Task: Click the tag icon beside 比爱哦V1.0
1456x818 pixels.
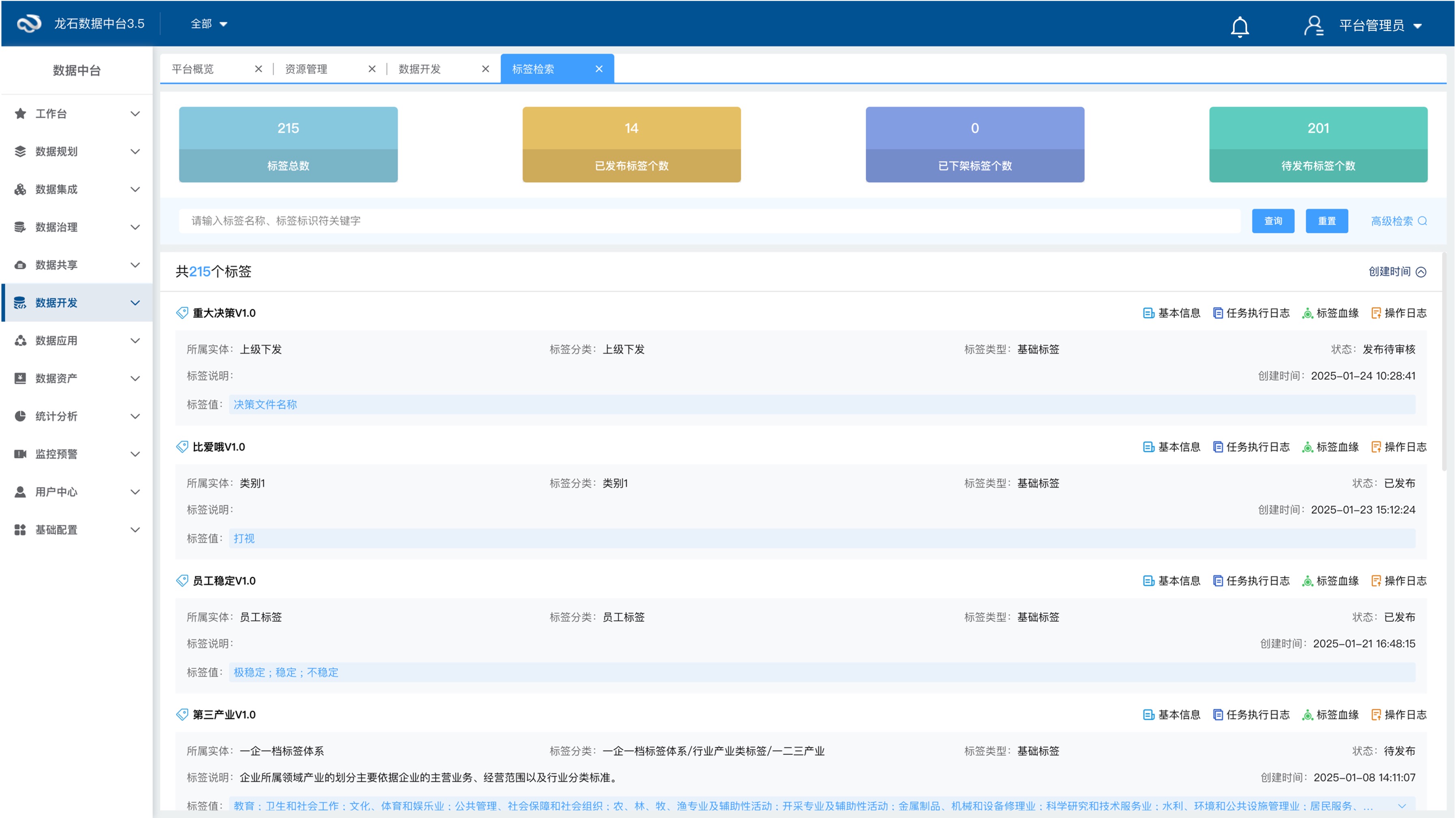Action: [182, 447]
